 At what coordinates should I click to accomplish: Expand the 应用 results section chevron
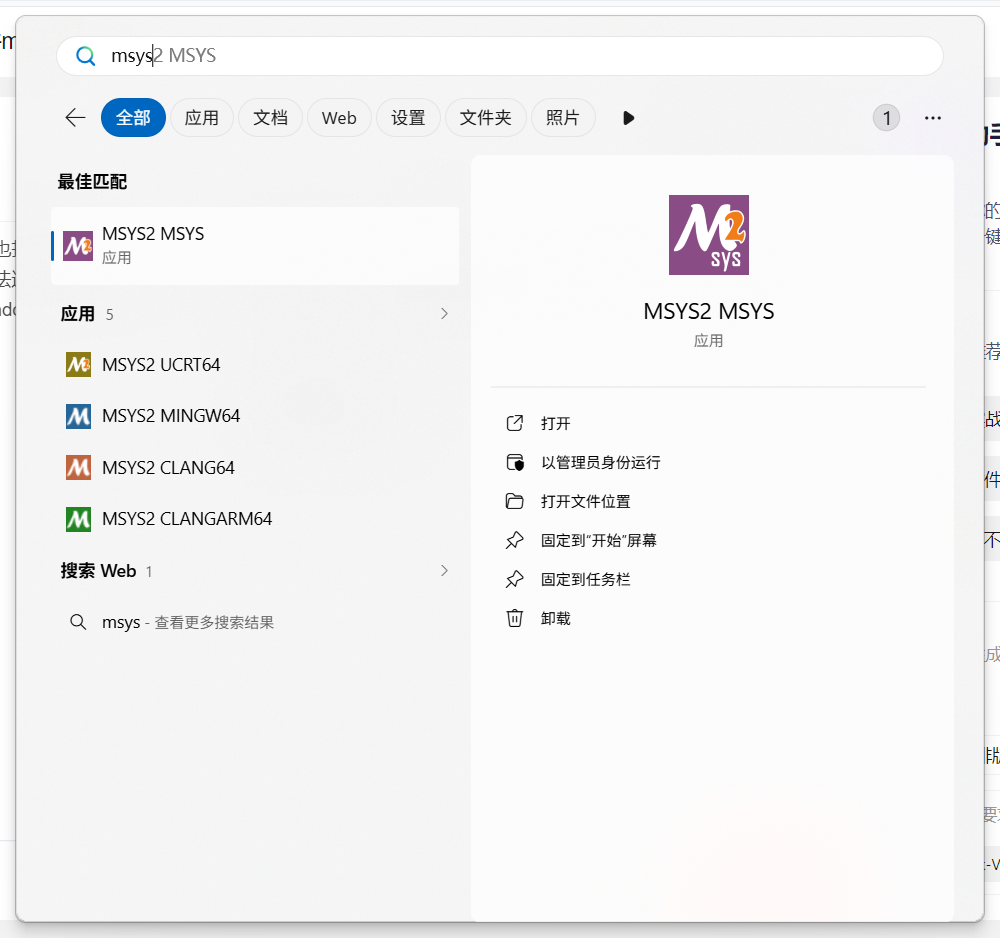click(x=445, y=314)
